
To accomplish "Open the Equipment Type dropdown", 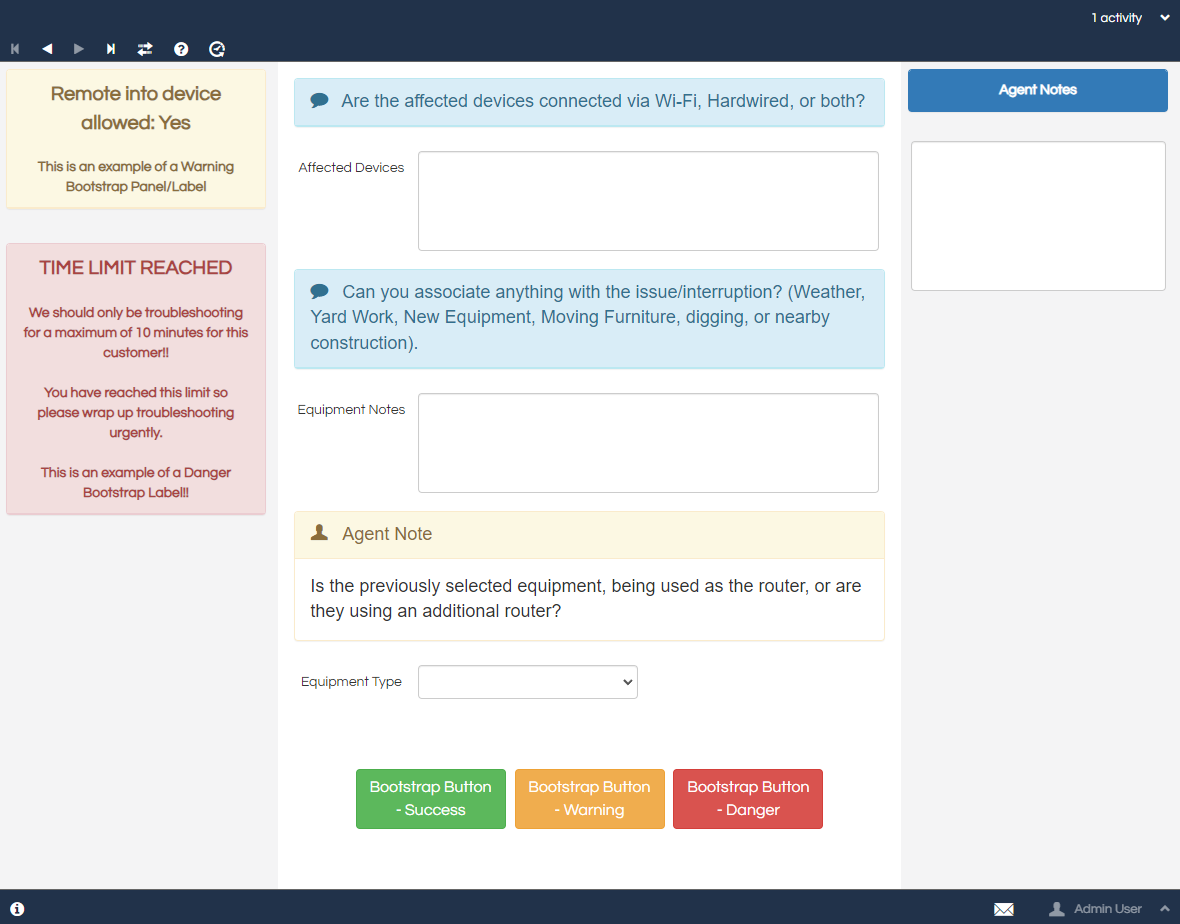I will coord(527,682).
